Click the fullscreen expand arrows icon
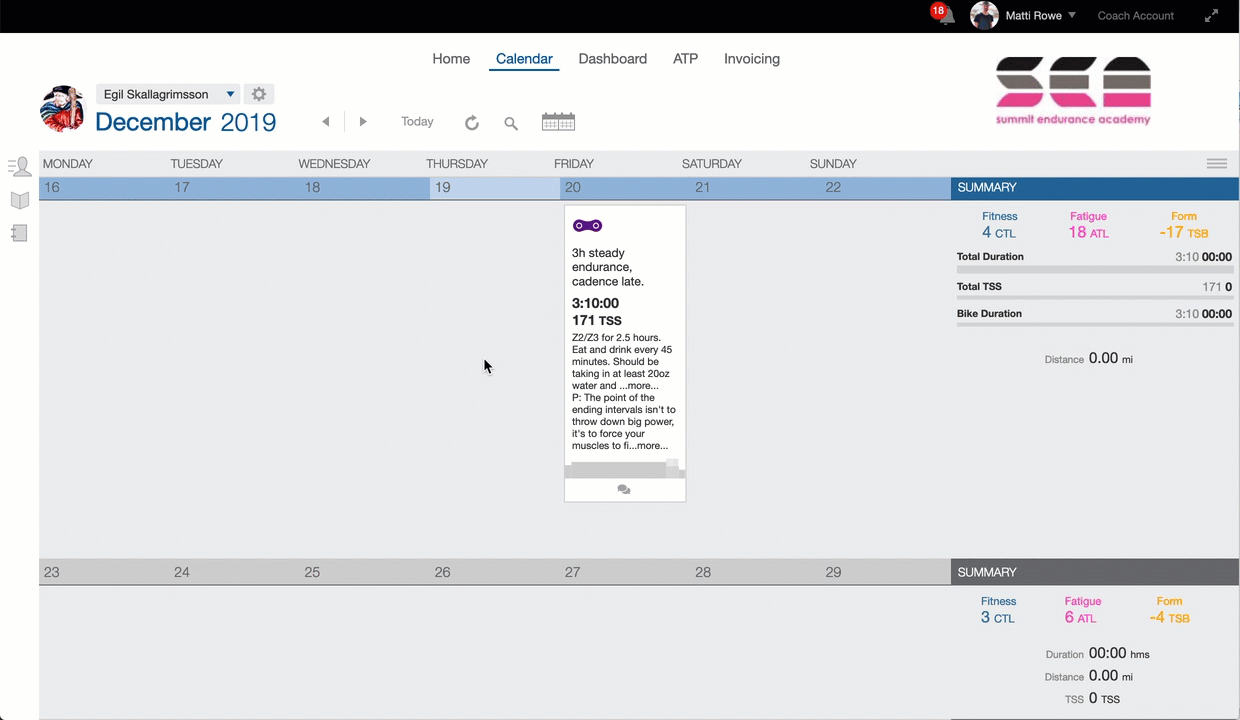This screenshot has width=1240, height=720. pos(1211,16)
